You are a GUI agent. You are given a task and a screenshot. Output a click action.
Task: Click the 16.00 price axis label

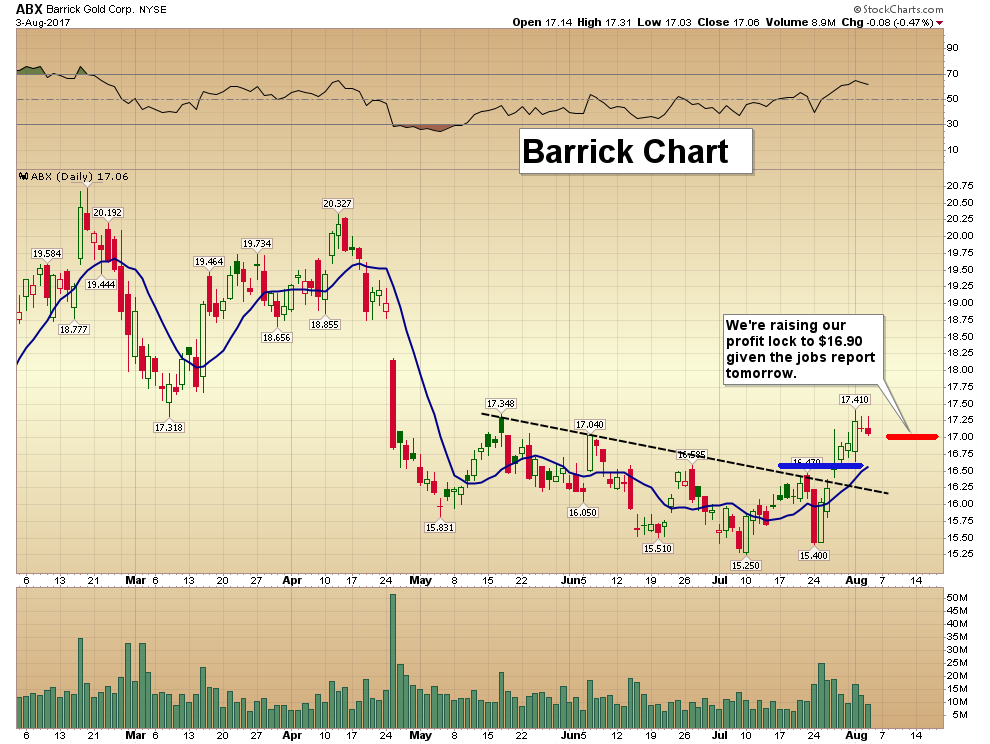click(960, 504)
